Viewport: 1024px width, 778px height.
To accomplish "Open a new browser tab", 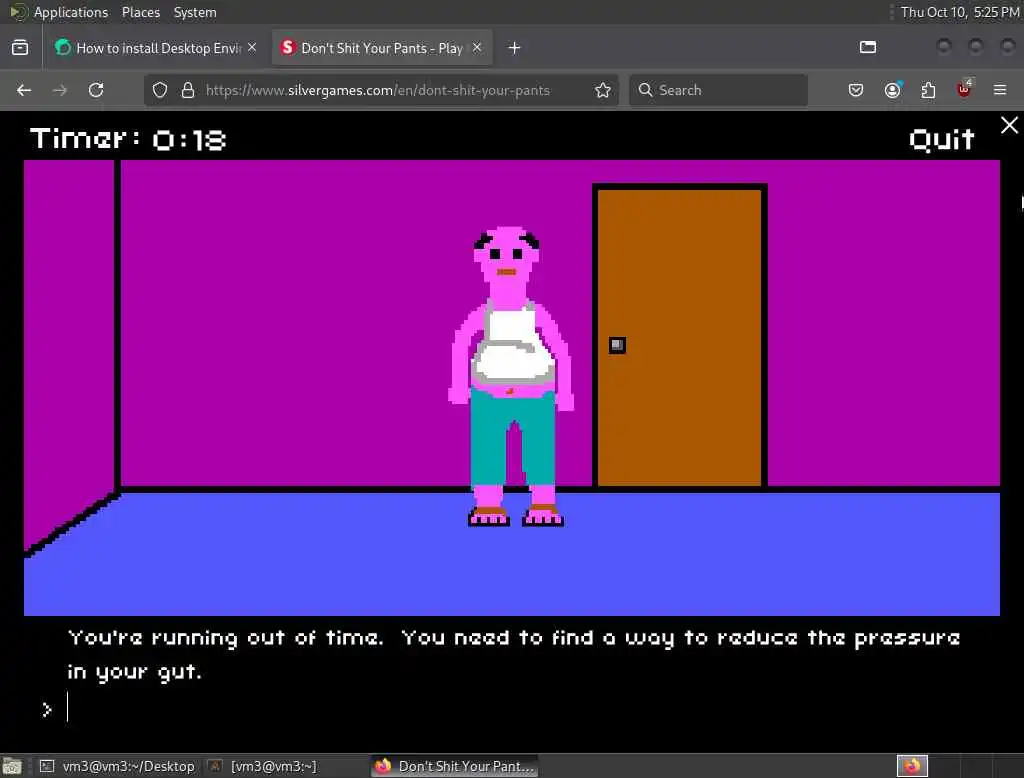I will tap(514, 48).
